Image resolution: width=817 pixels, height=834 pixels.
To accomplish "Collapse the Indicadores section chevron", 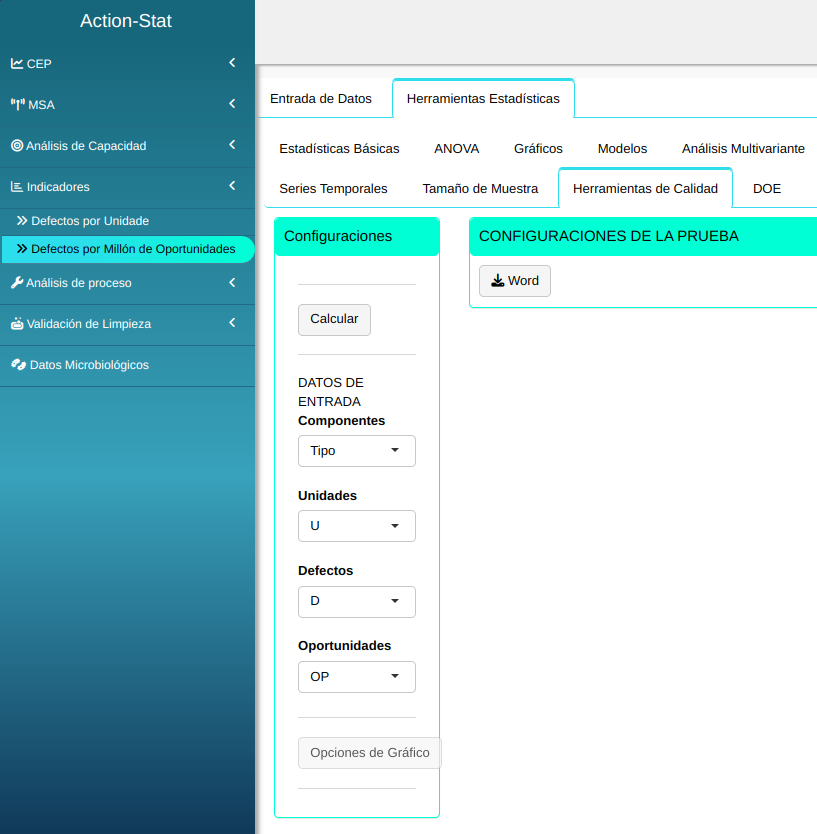I will [232, 186].
